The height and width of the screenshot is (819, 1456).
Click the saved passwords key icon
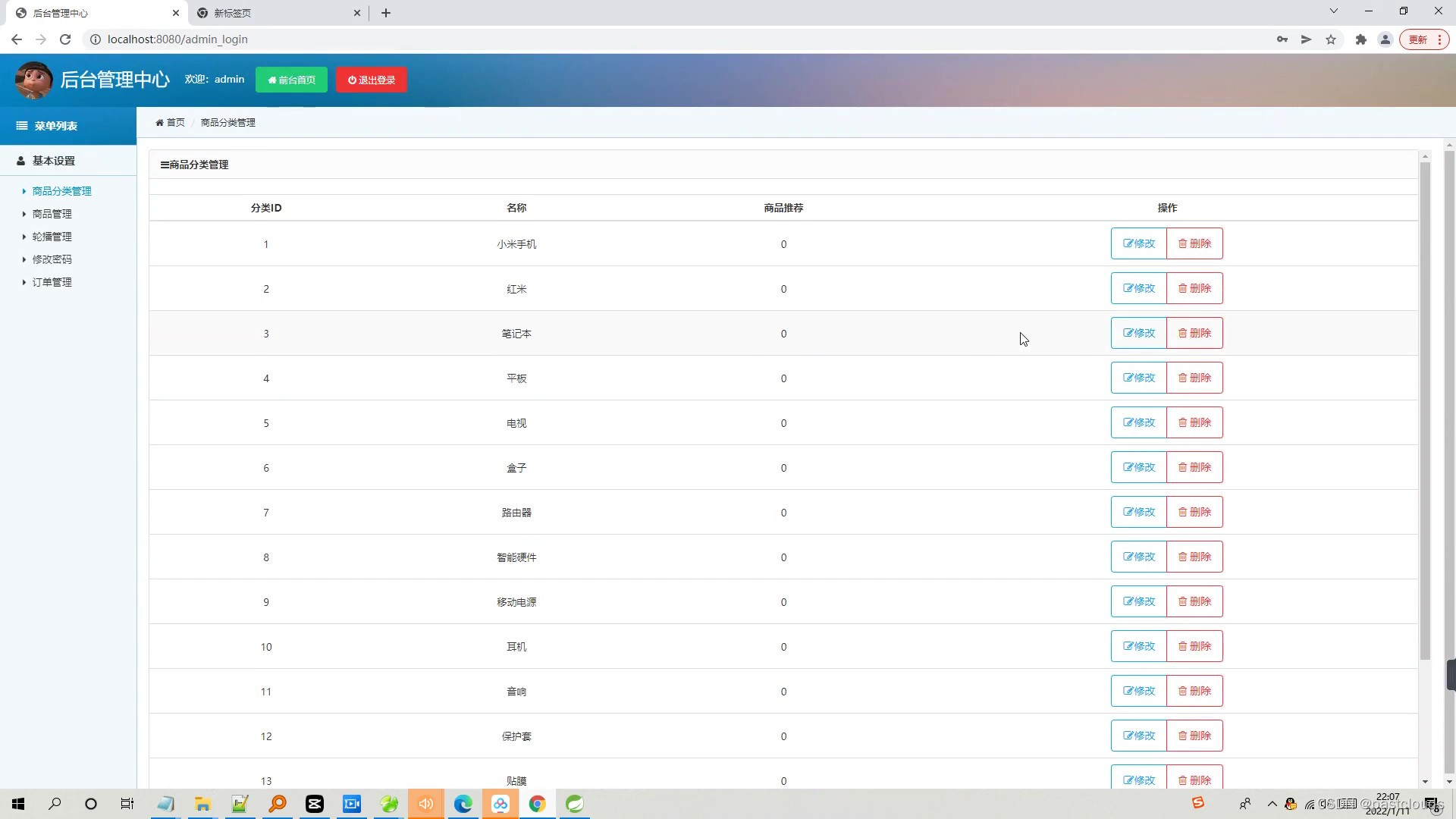point(1282,39)
